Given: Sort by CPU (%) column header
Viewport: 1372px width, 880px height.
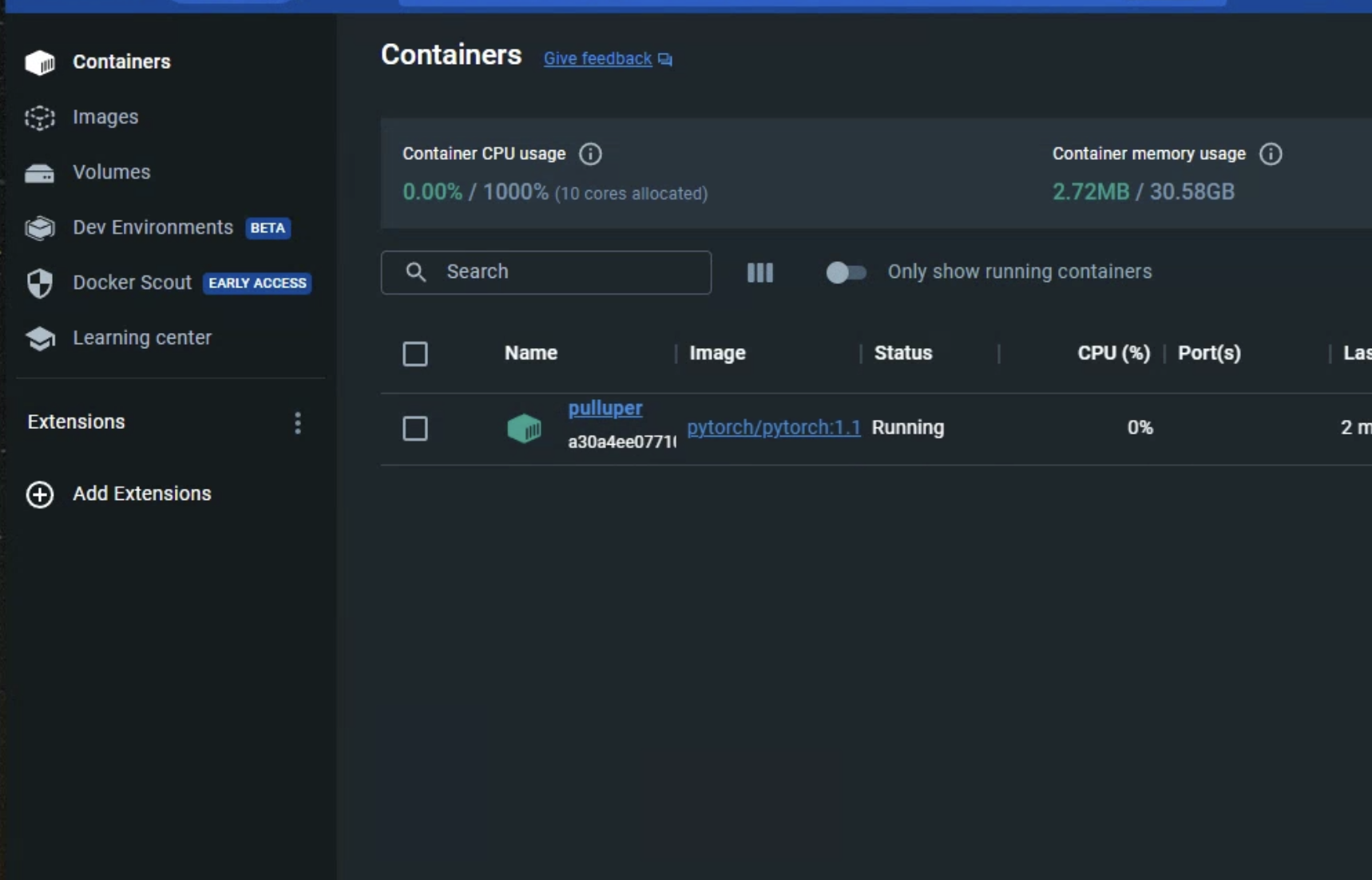Looking at the screenshot, I should [x=1114, y=353].
